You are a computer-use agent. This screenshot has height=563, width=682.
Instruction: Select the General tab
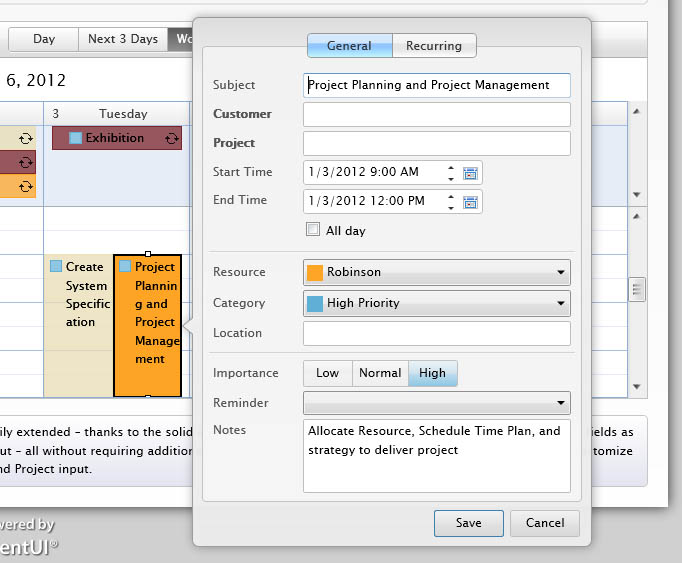[x=349, y=46]
